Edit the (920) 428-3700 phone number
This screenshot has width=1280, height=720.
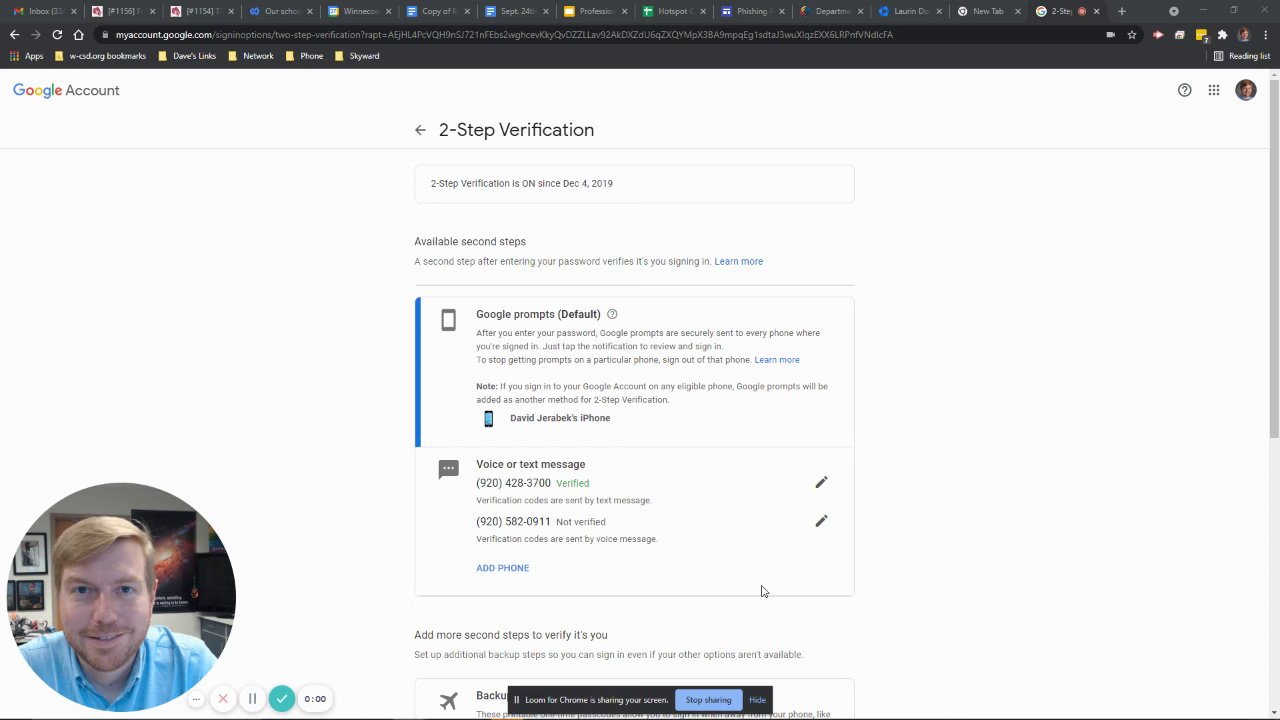click(x=821, y=482)
